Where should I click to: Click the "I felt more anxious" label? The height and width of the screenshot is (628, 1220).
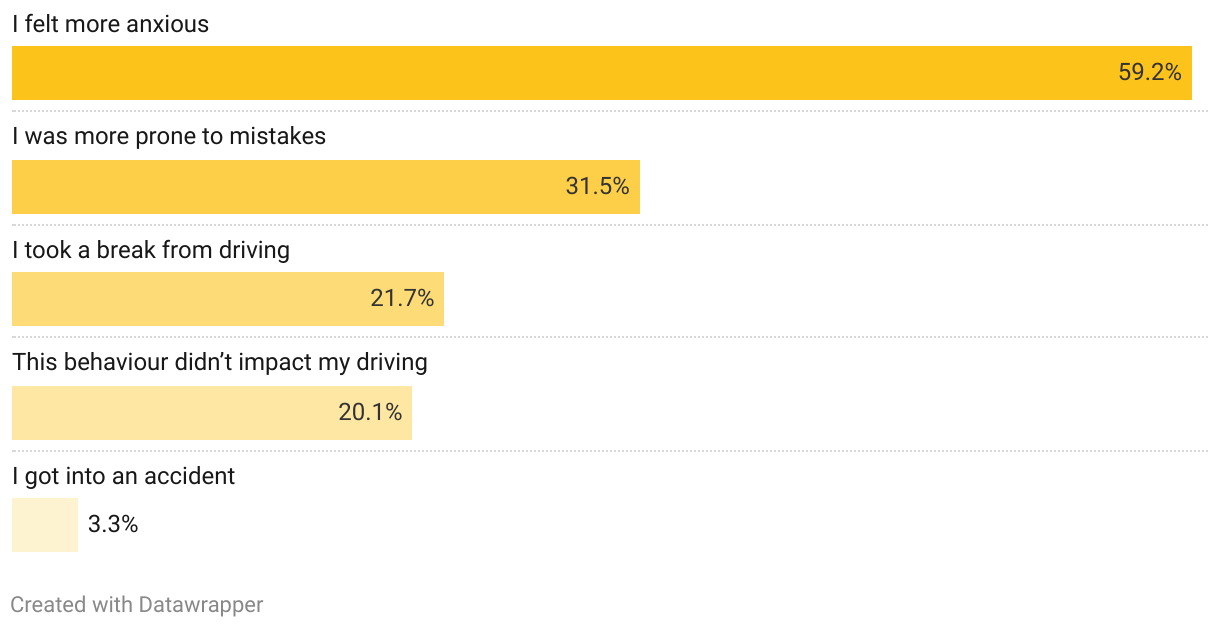point(110,24)
